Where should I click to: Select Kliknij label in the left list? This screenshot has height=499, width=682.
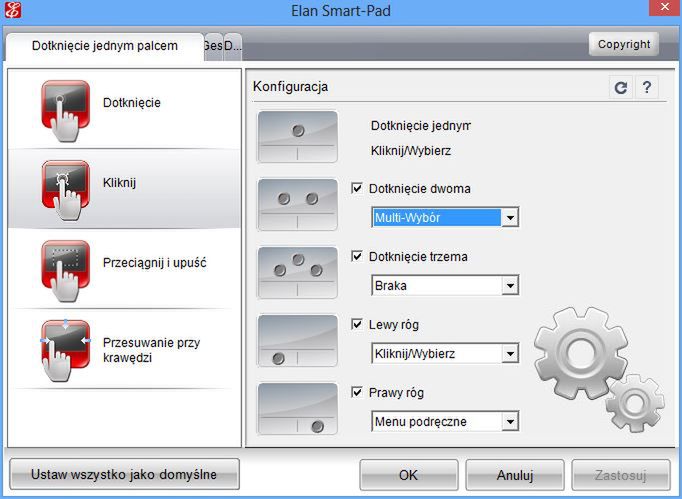[x=120, y=183]
